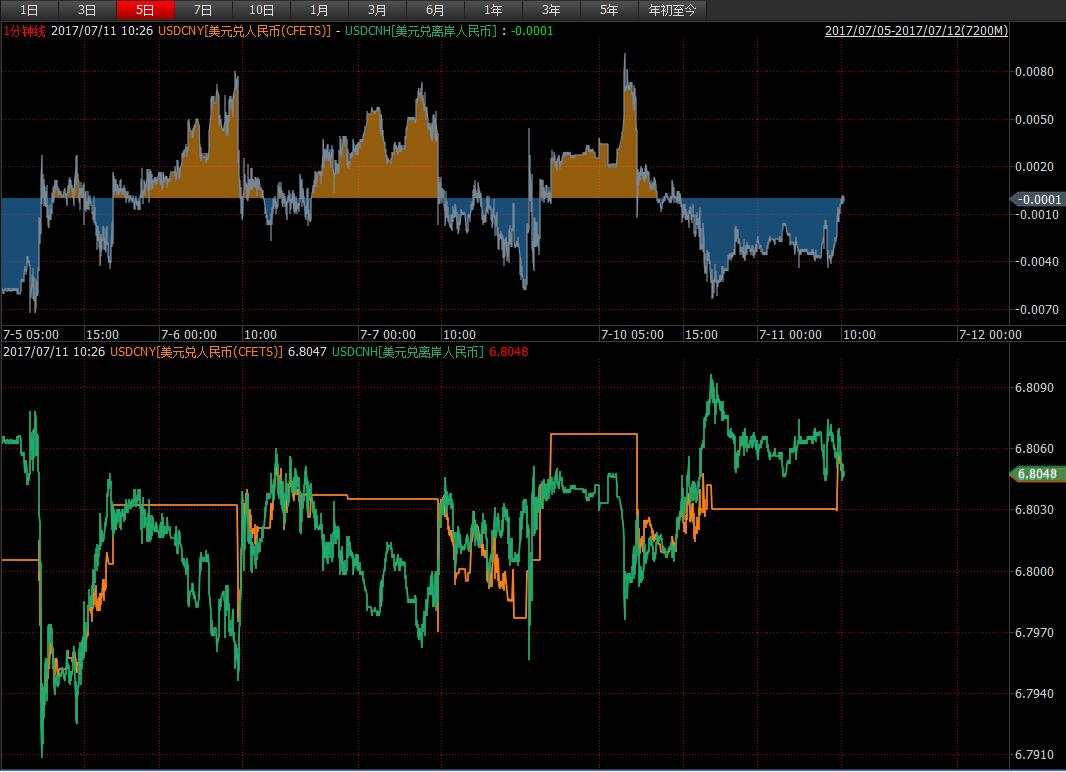
Task: Click the -0.0070 axis label in the upper chart
Action: [x=1035, y=310]
